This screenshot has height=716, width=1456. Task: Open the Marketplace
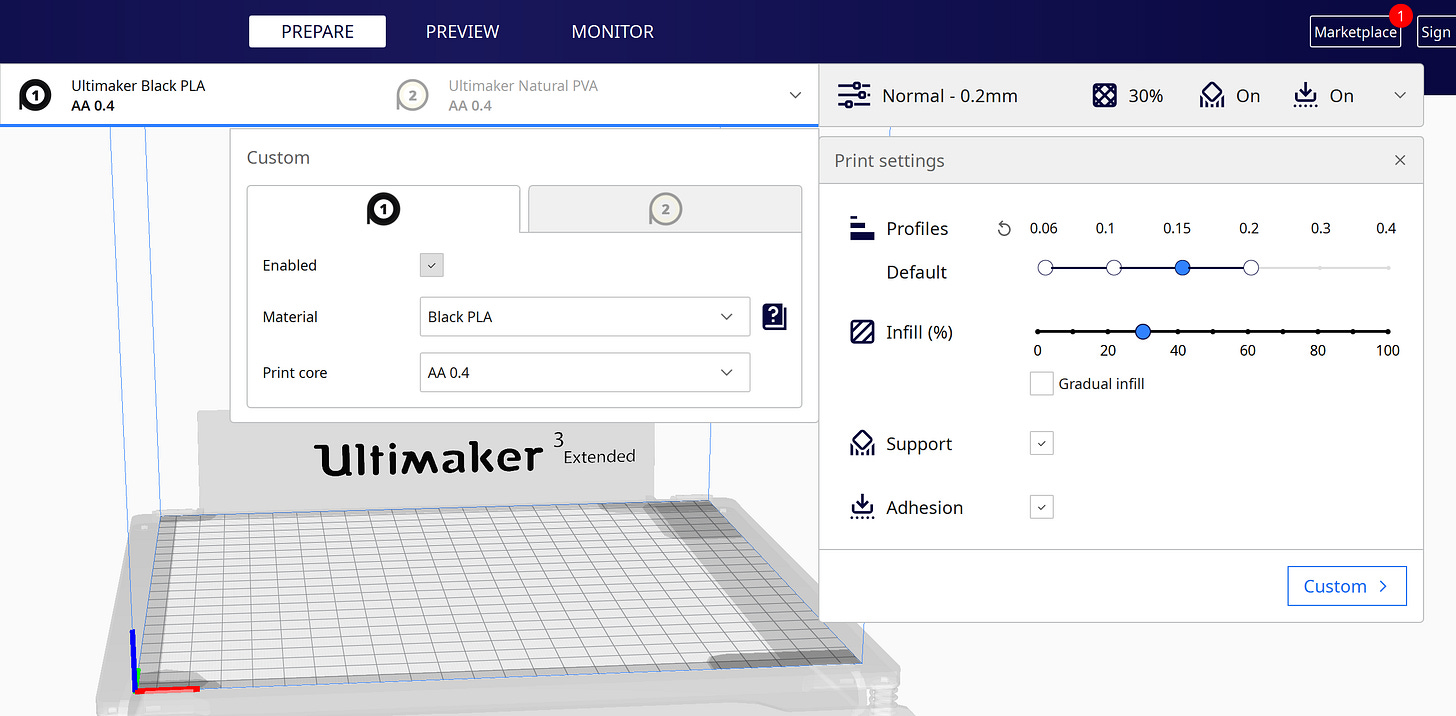[1355, 32]
